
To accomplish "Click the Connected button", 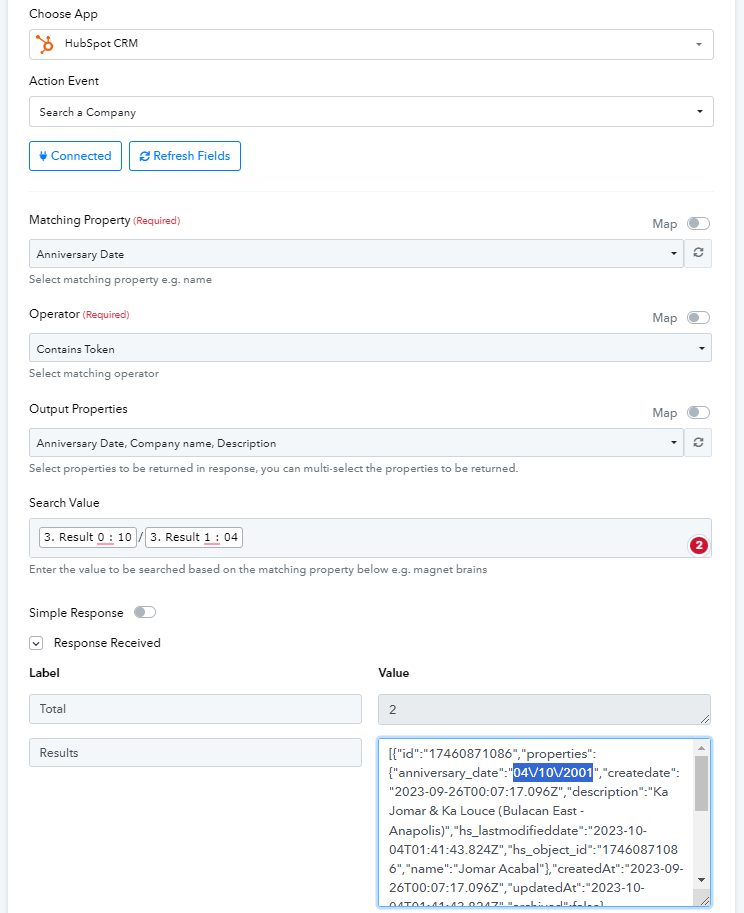I will point(75,156).
